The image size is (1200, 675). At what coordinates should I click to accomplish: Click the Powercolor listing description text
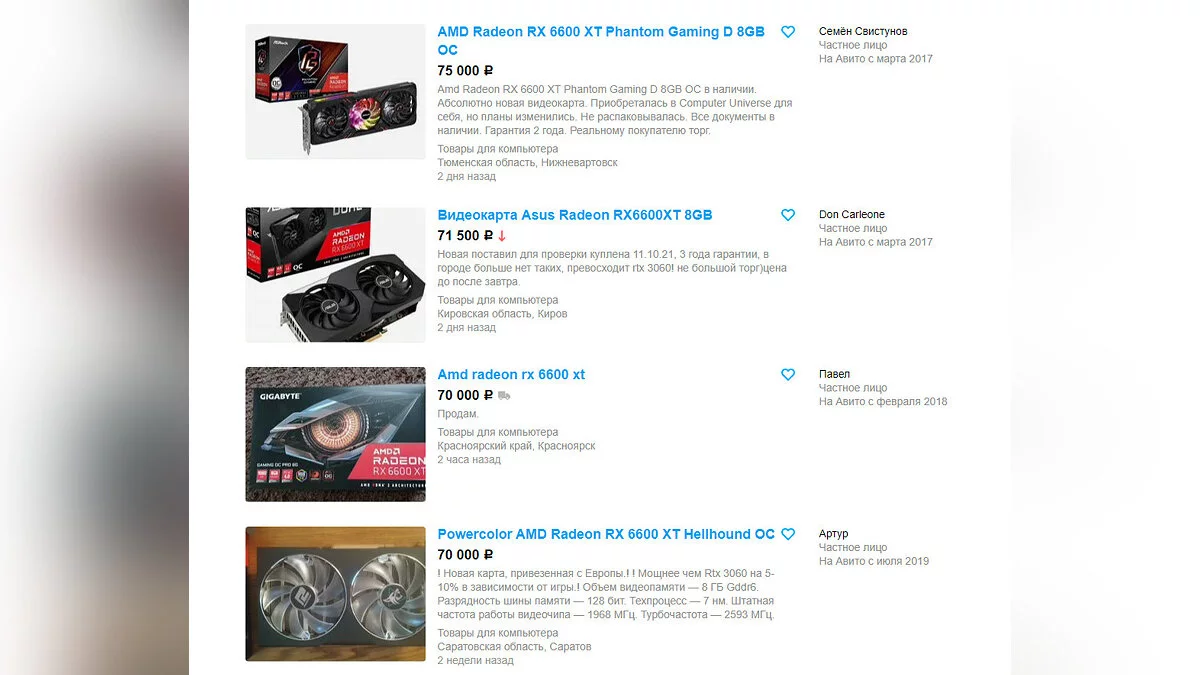606,594
